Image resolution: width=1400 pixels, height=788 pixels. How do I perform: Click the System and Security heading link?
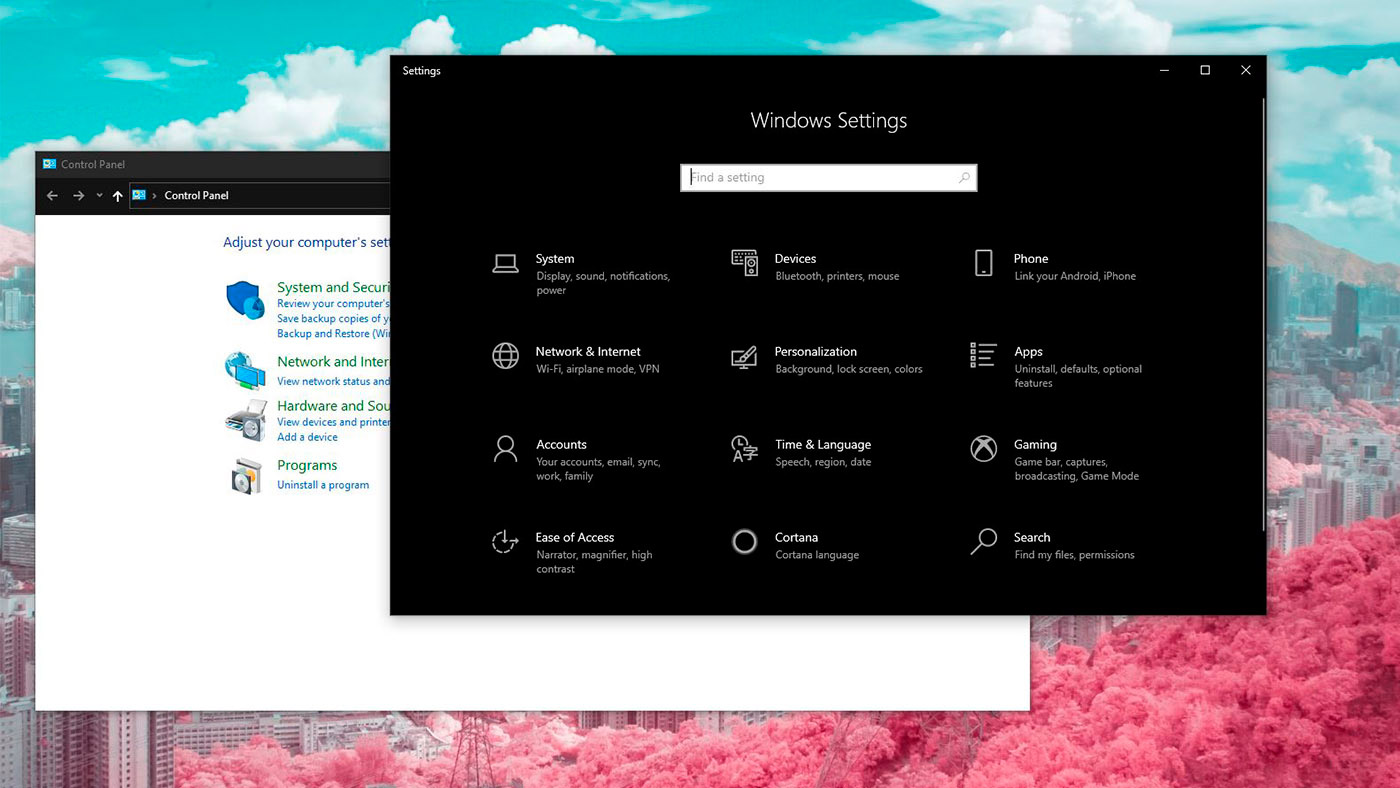tap(333, 288)
